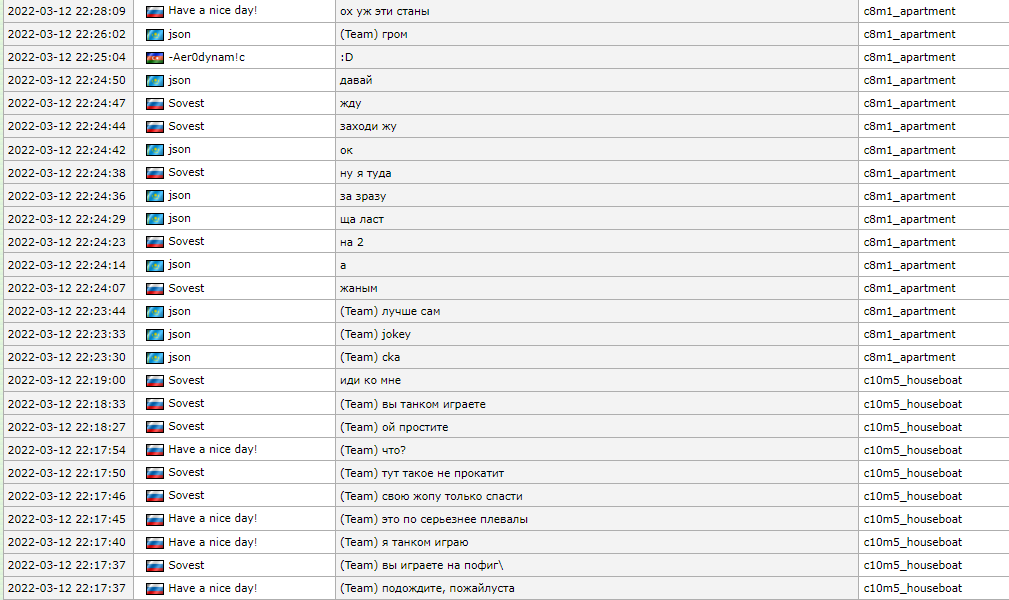Click Sovest's flag icon in the 22:24:07 row
Screen dimensions: 1009x600
[x=154, y=288]
